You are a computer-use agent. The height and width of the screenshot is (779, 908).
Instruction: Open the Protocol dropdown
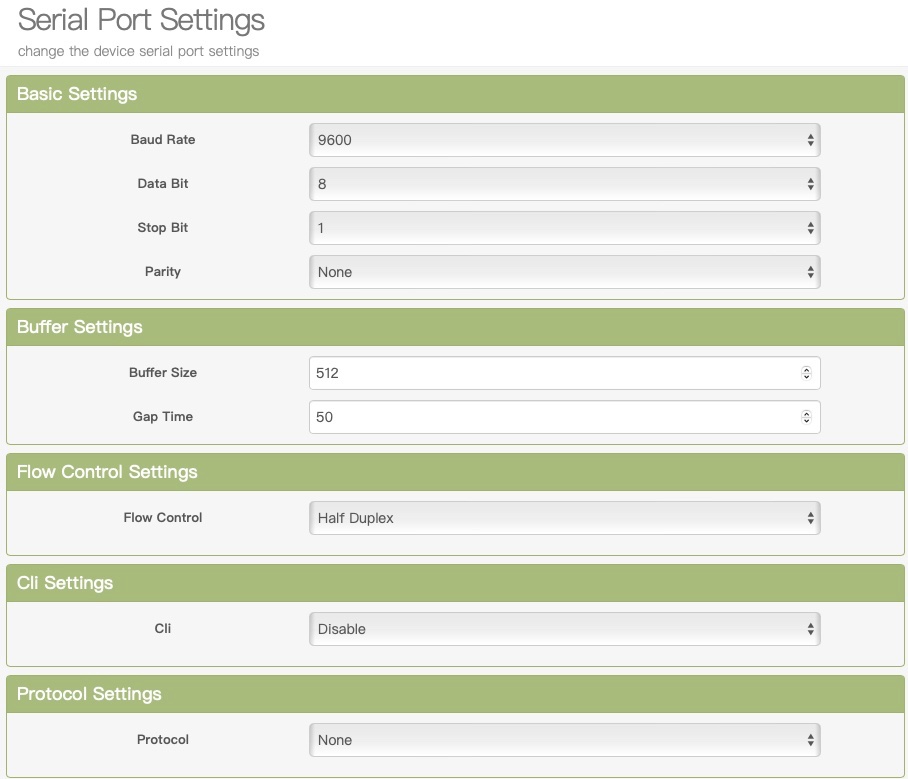pos(564,740)
